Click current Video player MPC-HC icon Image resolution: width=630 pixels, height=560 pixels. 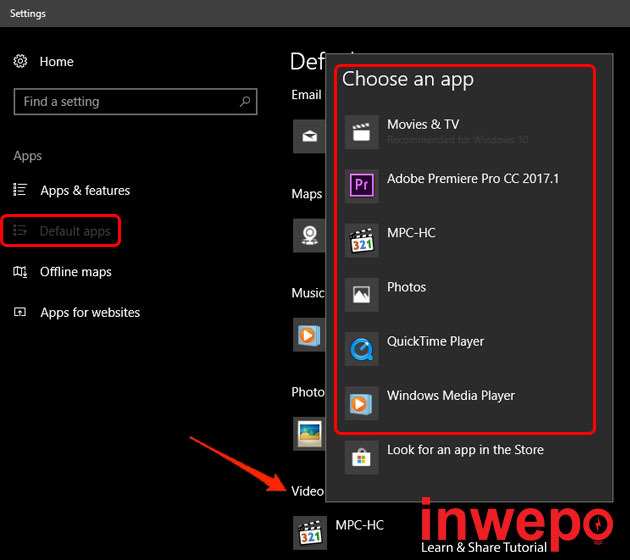click(x=310, y=533)
